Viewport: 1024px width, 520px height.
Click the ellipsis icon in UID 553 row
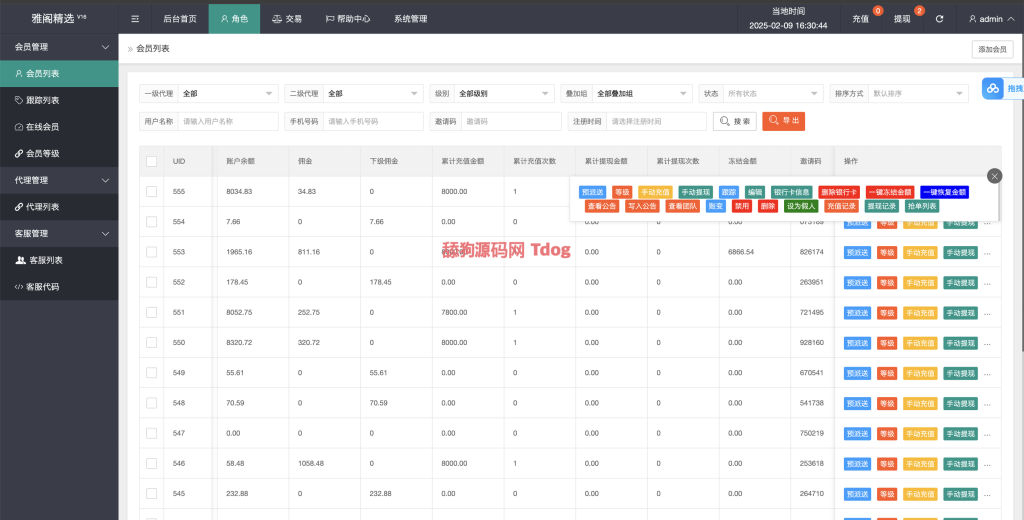(x=988, y=252)
